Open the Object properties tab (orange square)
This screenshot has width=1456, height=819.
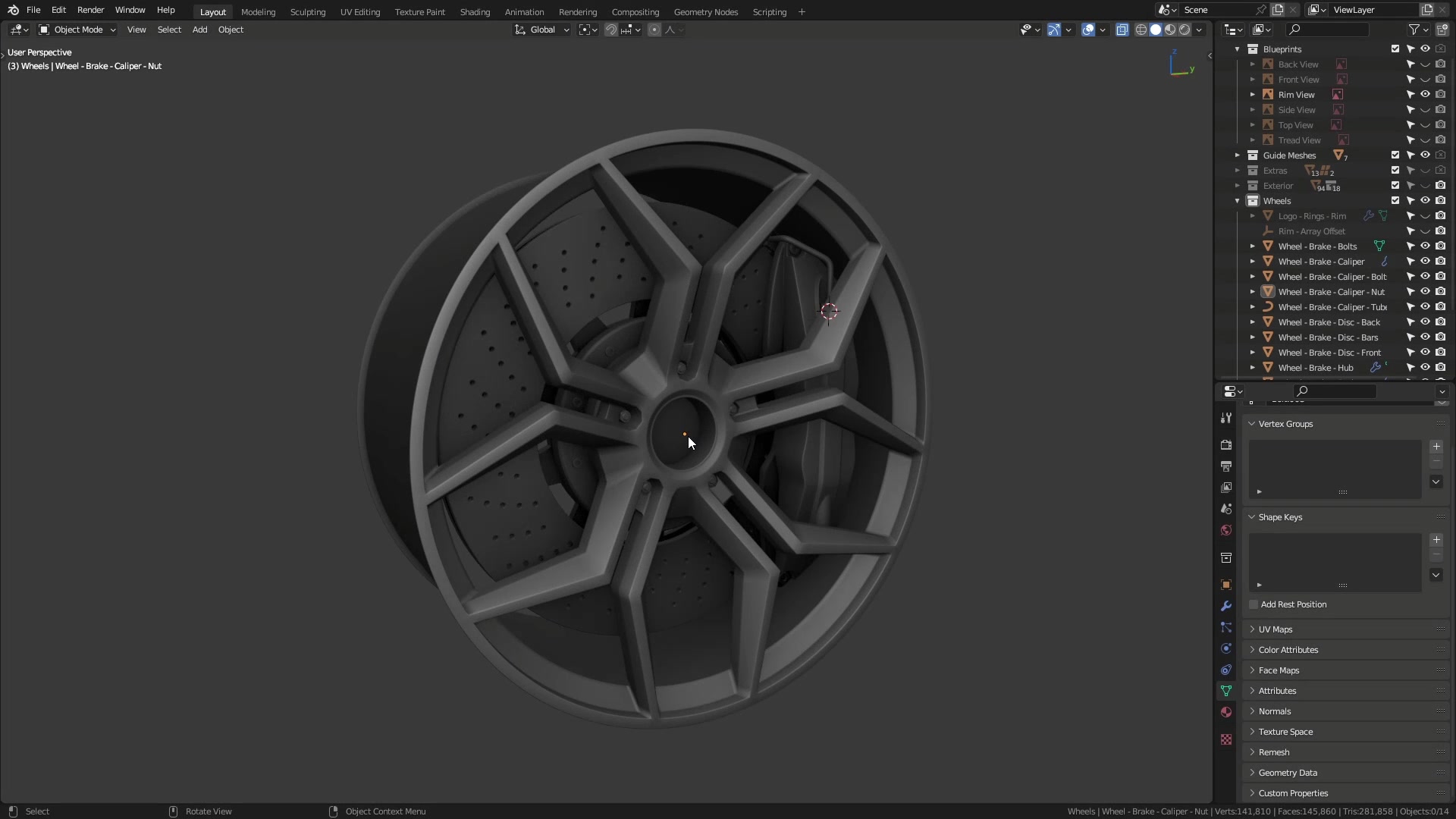coord(1226,585)
